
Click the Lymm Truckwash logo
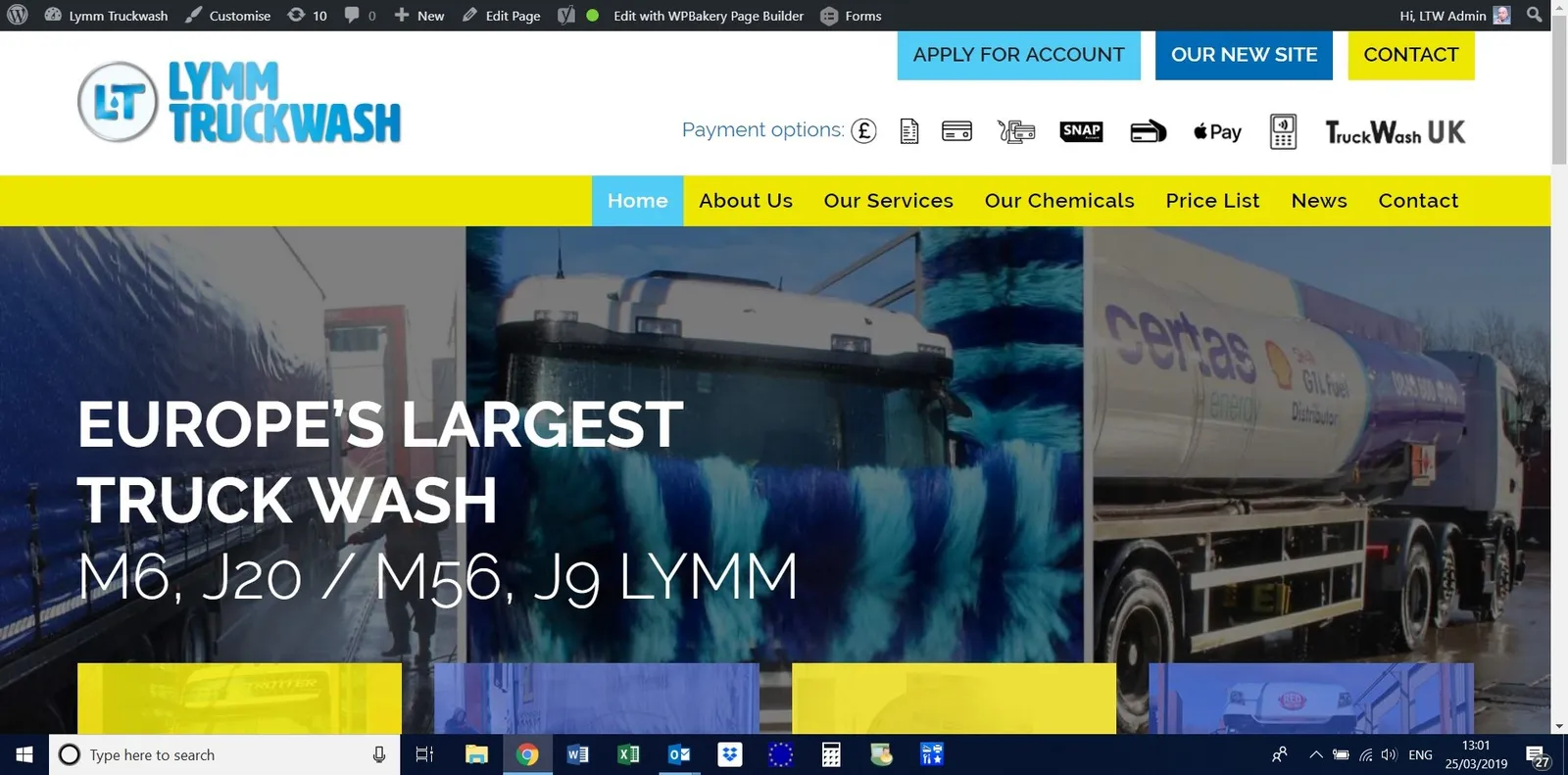pyautogui.click(x=239, y=102)
